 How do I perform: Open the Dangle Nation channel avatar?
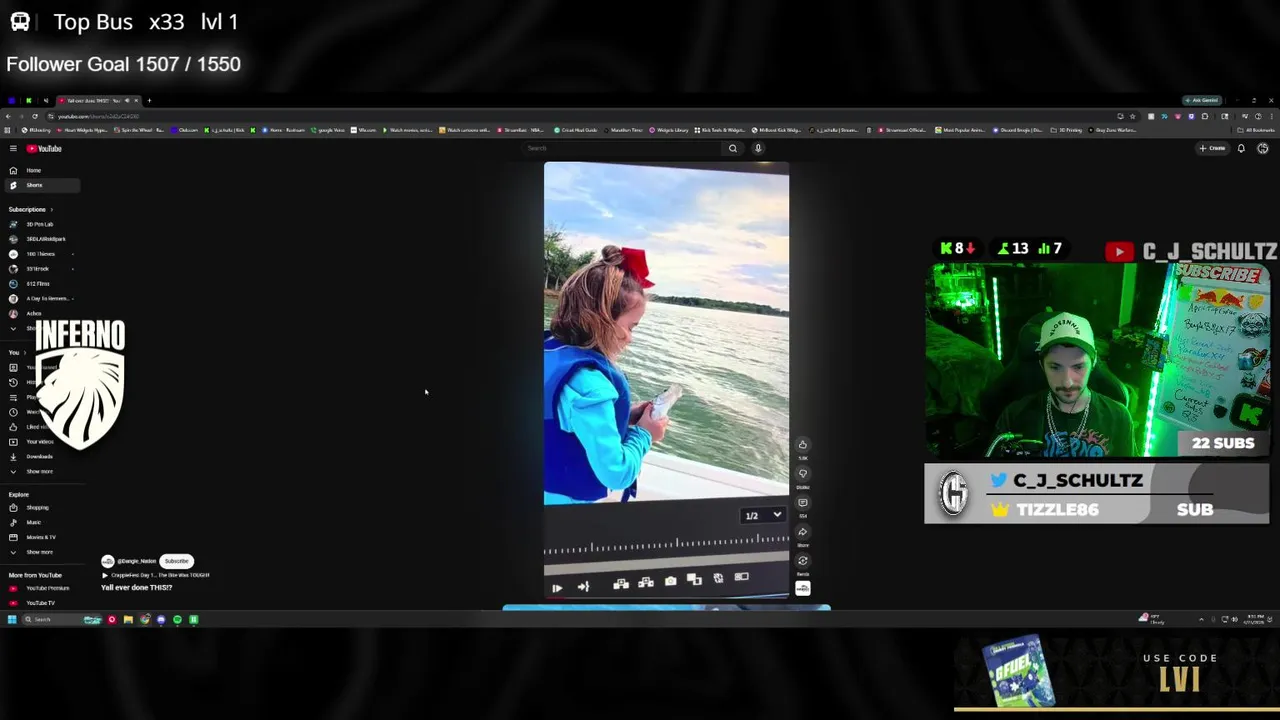(108, 561)
